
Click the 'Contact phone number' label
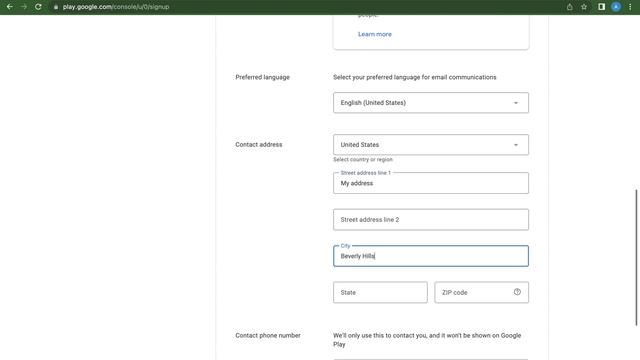click(x=268, y=335)
